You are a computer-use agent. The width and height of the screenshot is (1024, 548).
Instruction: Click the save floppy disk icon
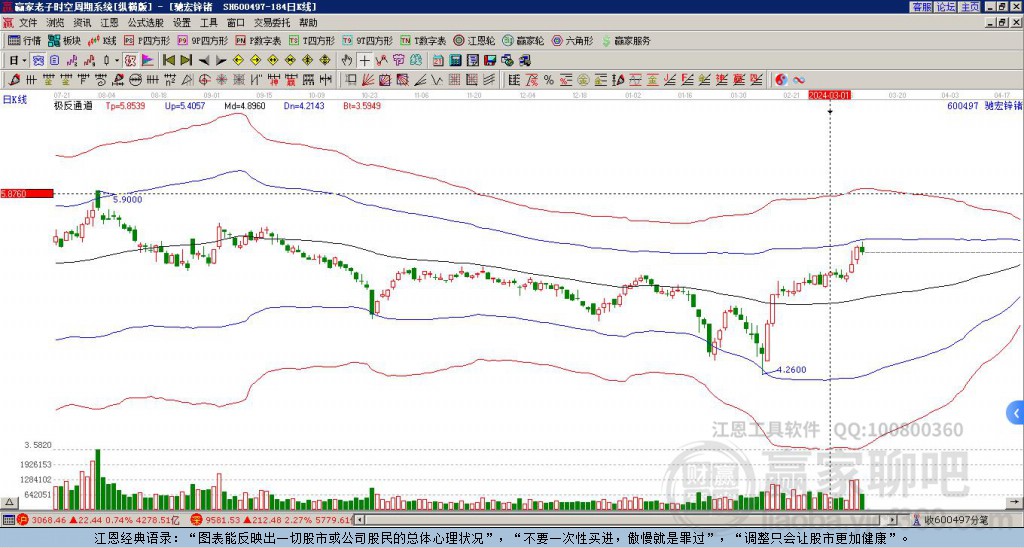coord(490,60)
